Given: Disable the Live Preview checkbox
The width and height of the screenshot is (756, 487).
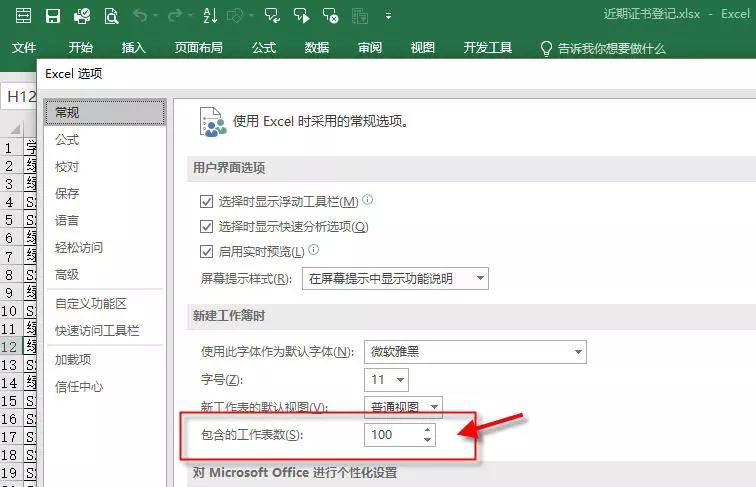Looking at the screenshot, I should click(x=207, y=252).
